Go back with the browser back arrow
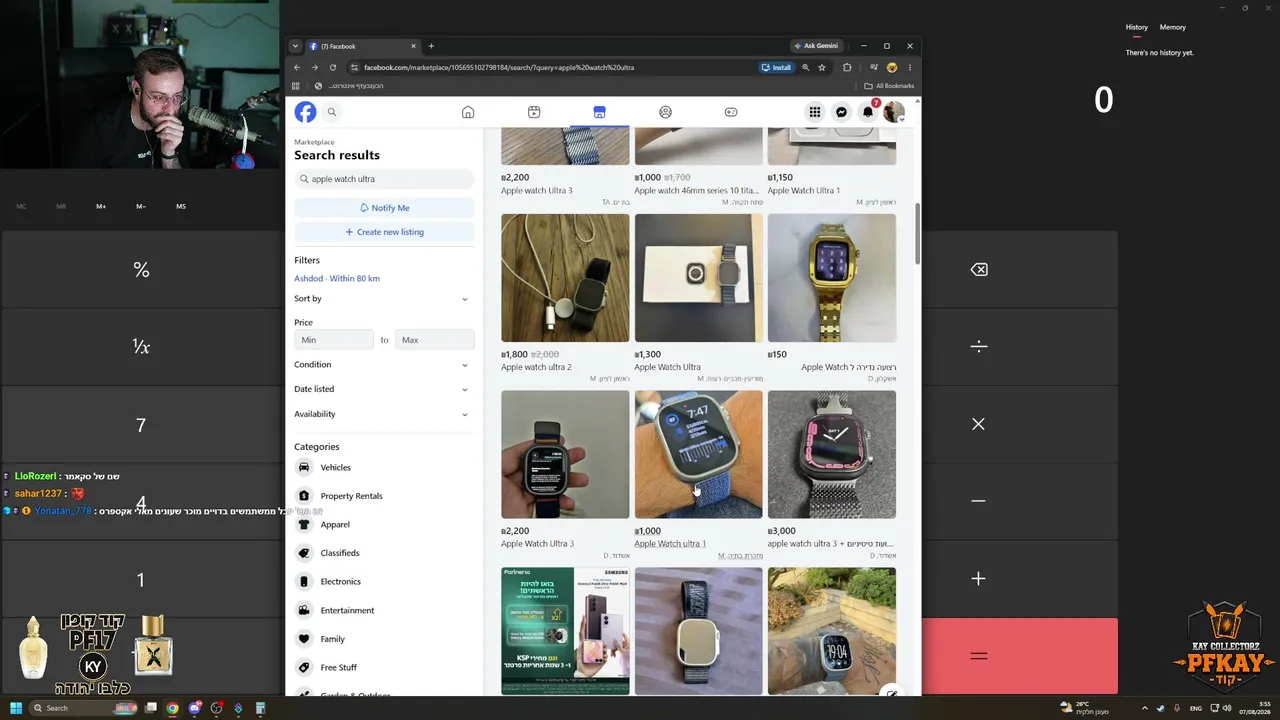The width and height of the screenshot is (1280, 720). coord(296,67)
